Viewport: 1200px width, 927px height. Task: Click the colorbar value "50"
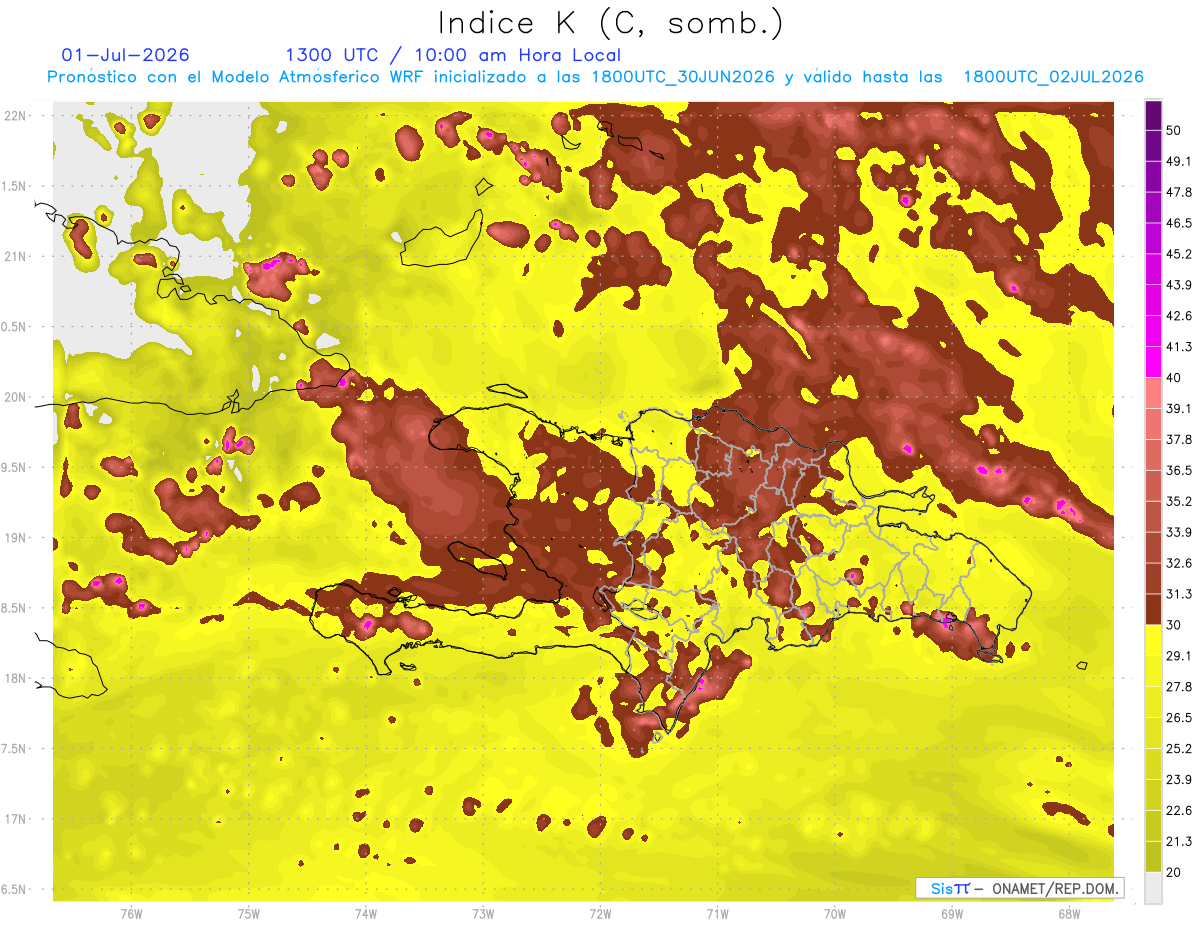click(1174, 130)
